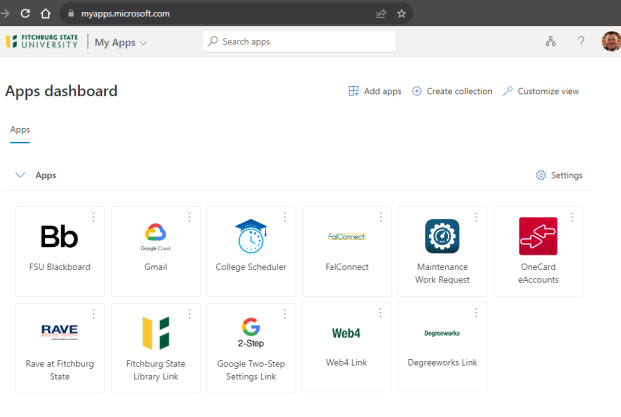Click Add apps button
Screen dimensions: 621x417
[x=375, y=91]
